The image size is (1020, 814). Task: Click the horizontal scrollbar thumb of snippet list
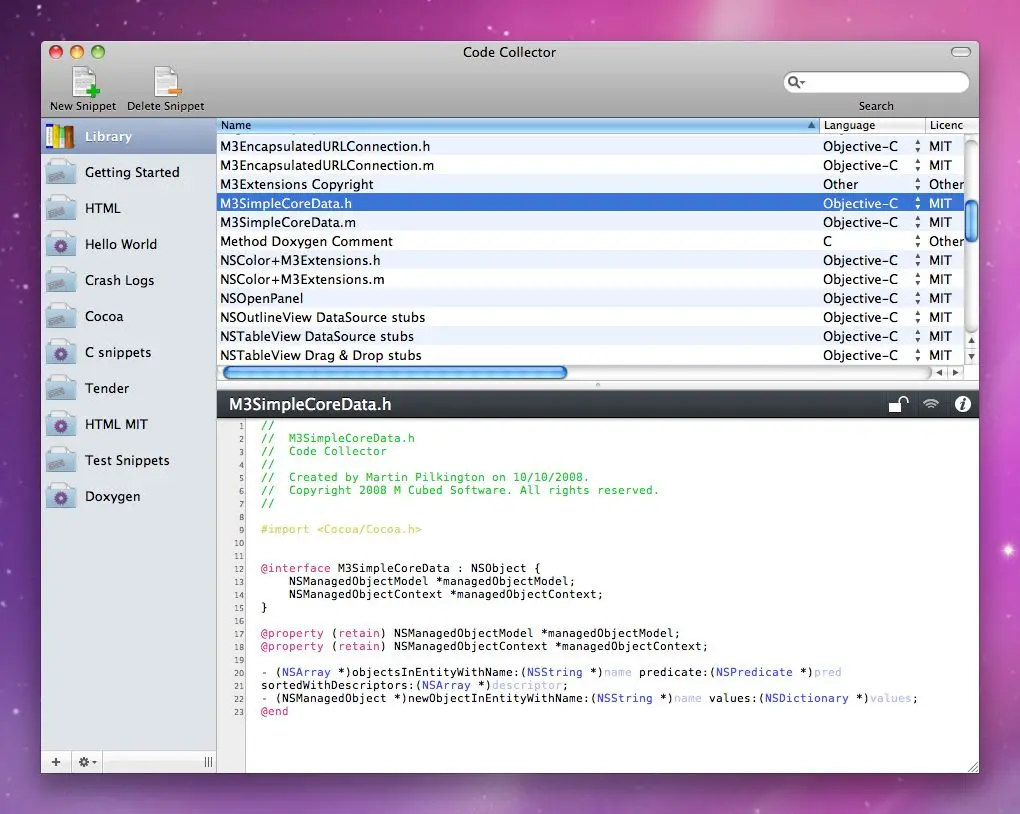click(x=395, y=373)
